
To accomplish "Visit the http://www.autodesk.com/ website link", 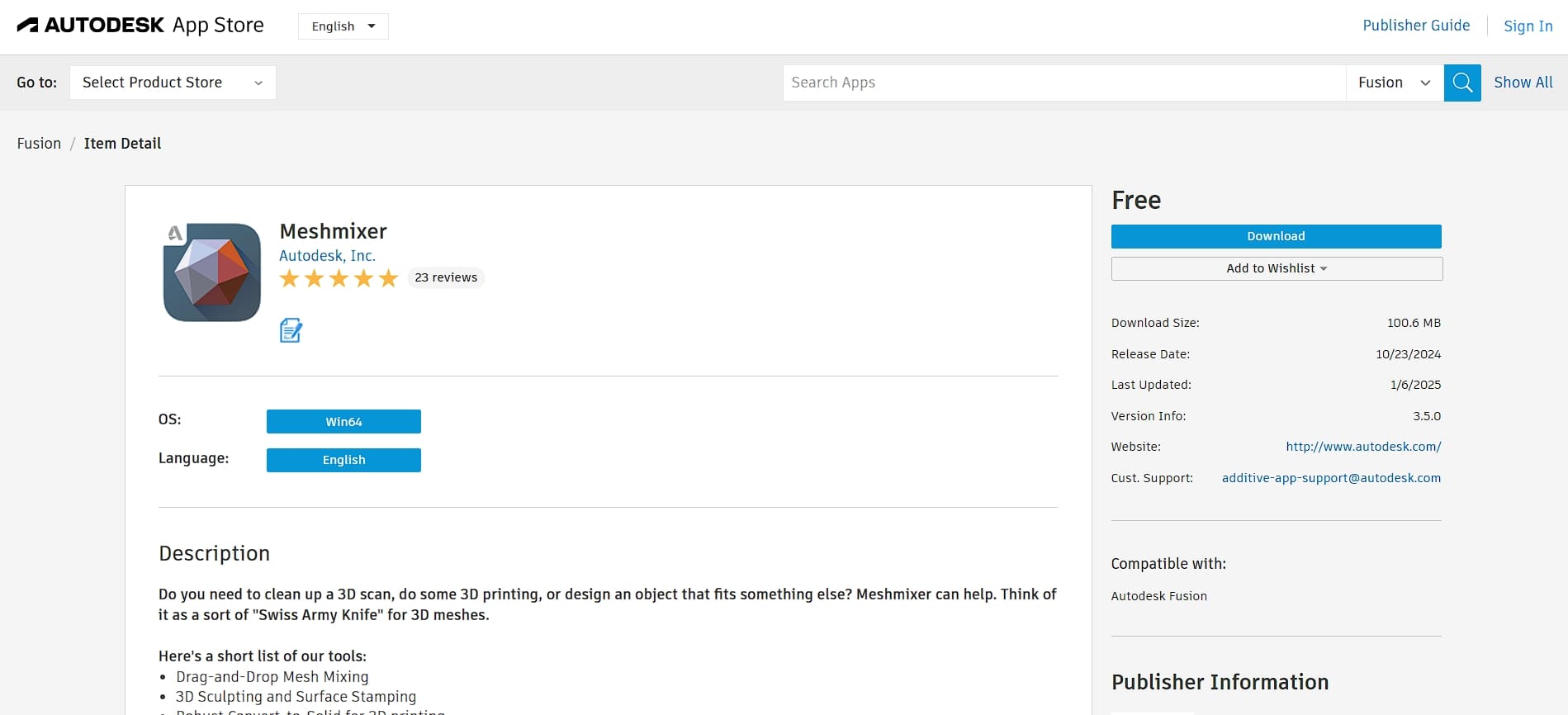I will (x=1362, y=447).
